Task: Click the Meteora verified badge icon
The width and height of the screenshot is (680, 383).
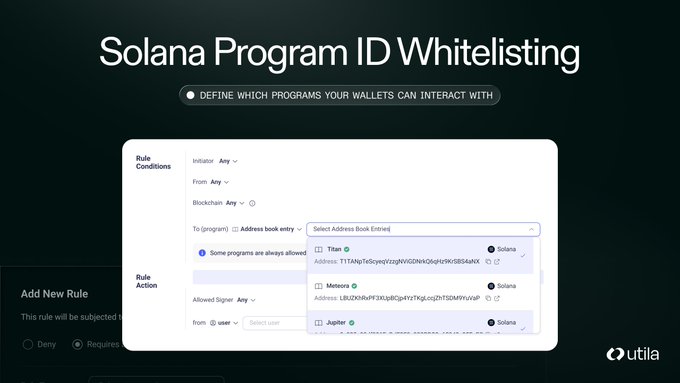Action: click(354, 286)
